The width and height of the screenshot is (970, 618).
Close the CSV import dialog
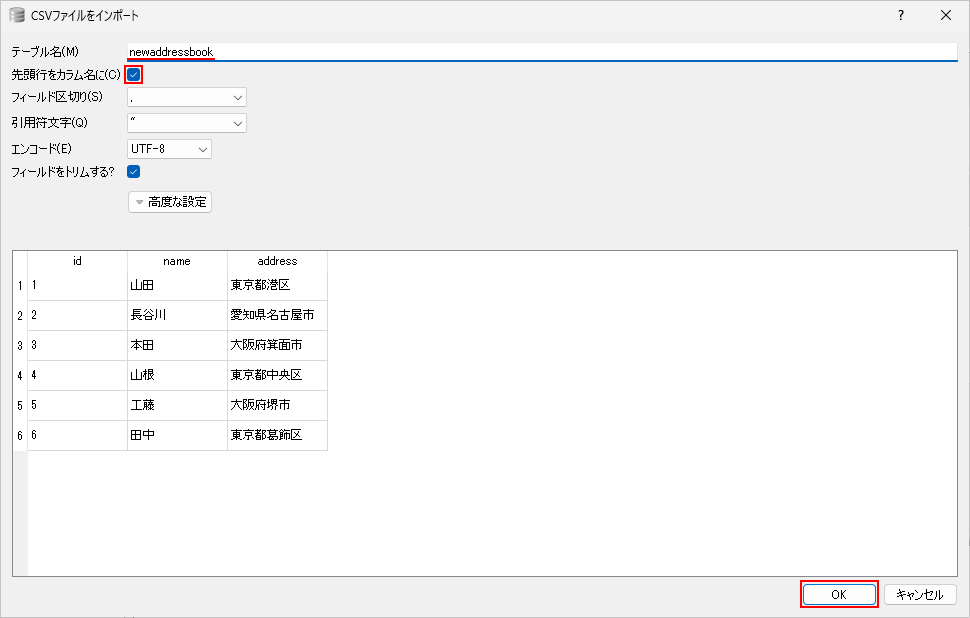[946, 15]
